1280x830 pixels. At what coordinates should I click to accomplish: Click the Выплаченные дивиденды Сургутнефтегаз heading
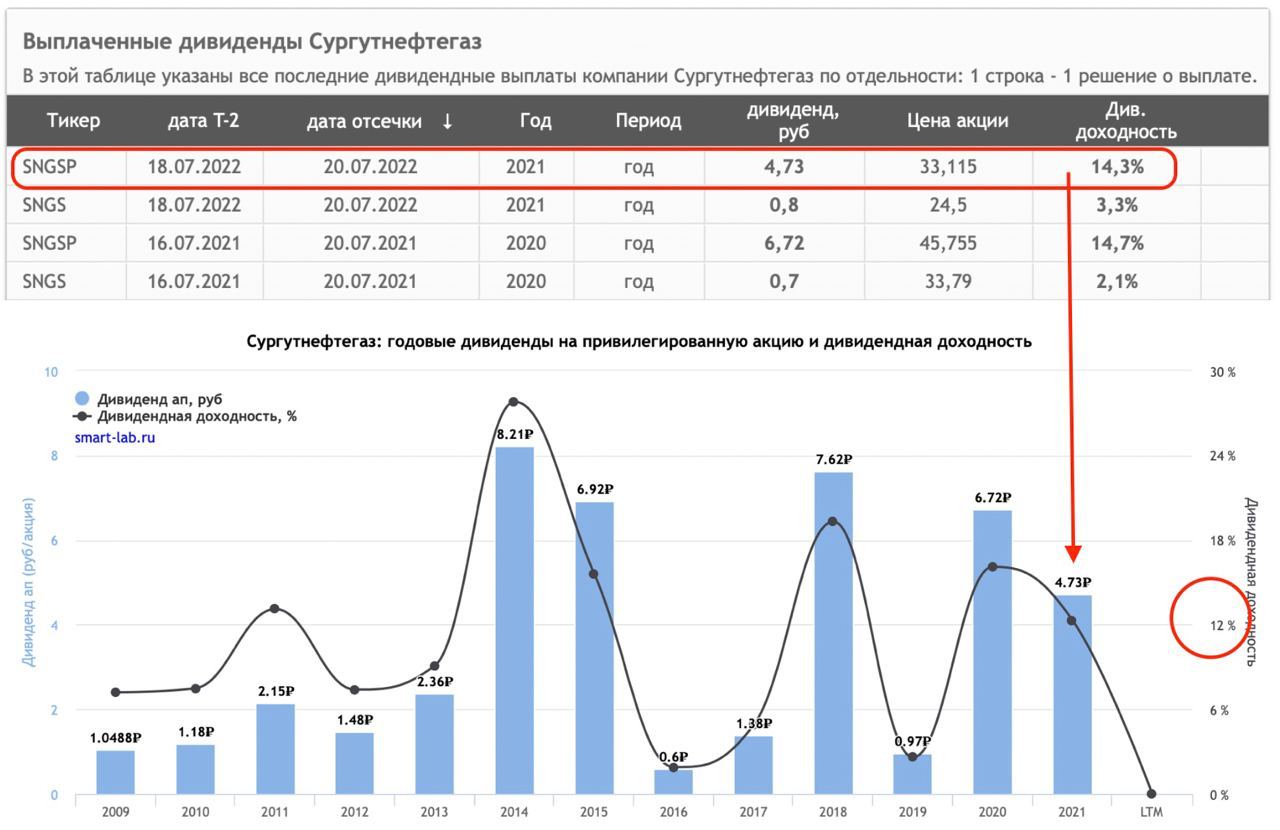(x=252, y=42)
